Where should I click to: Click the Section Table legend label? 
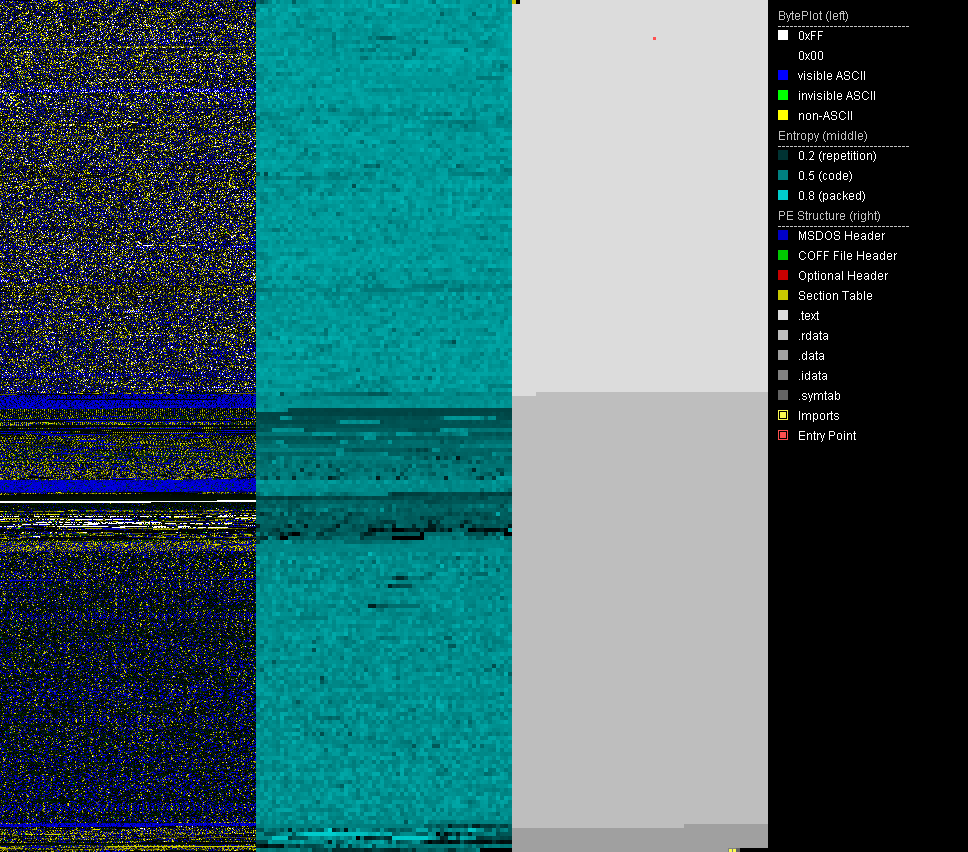pyautogui.click(x=835, y=296)
